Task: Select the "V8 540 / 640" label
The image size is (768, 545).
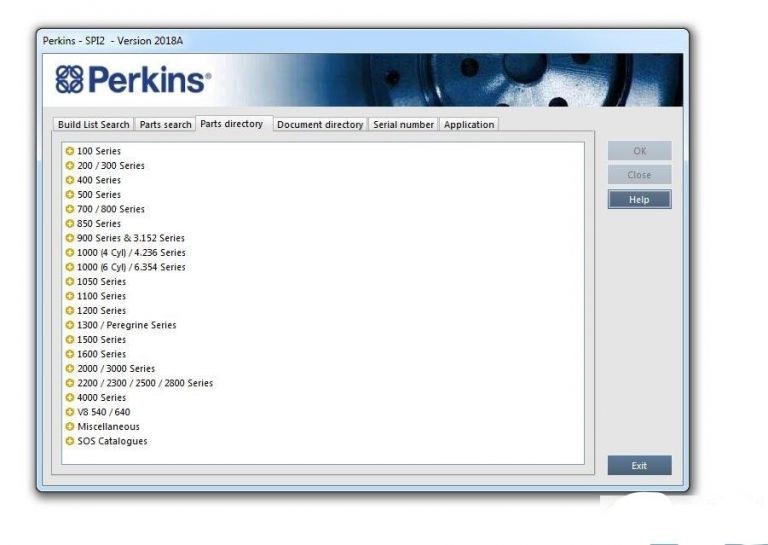Action: click(x=103, y=412)
